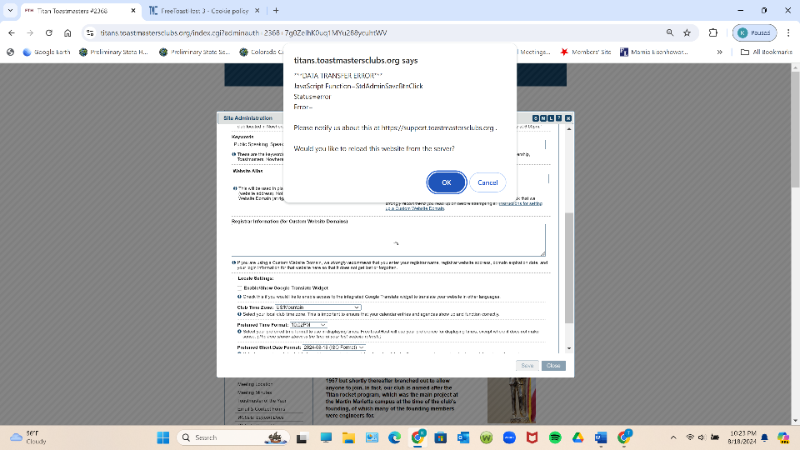Image resolution: width=800 pixels, height=450 pixels.
Task: Click the Registrar Information text area
Action: pos(388,241)
